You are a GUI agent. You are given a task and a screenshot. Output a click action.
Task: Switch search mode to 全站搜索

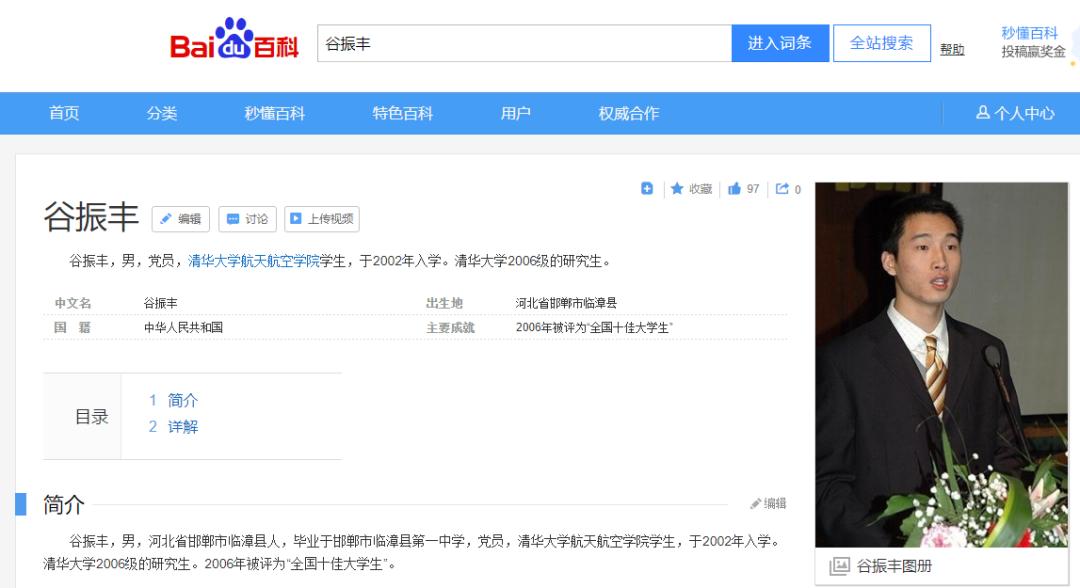(x=881, y=42)
